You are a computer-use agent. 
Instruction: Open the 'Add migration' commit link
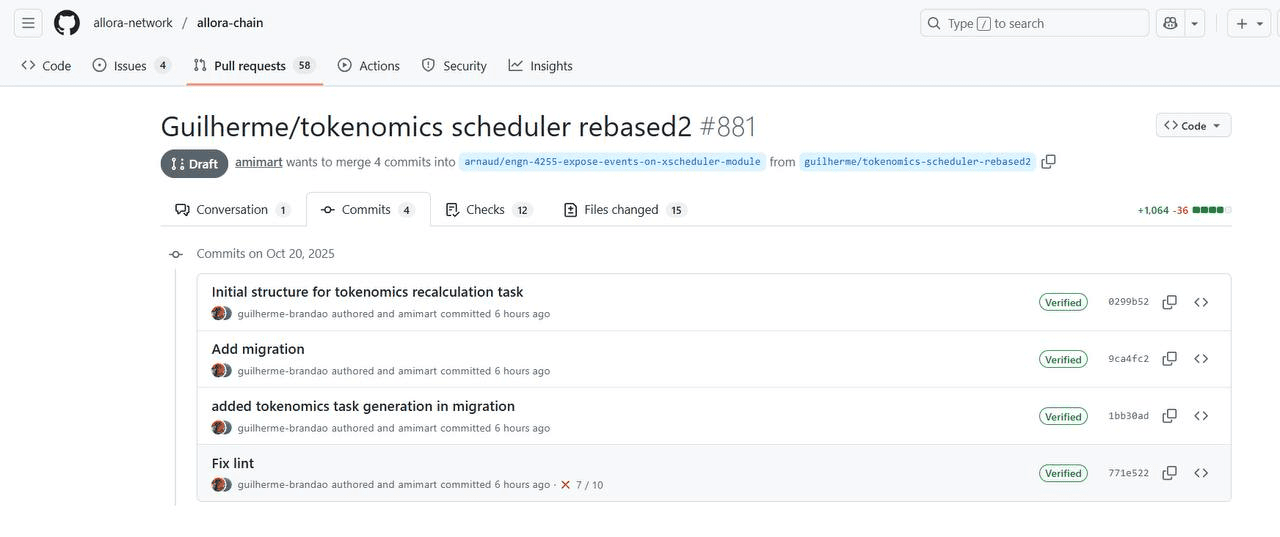click(x=258, y=349)
